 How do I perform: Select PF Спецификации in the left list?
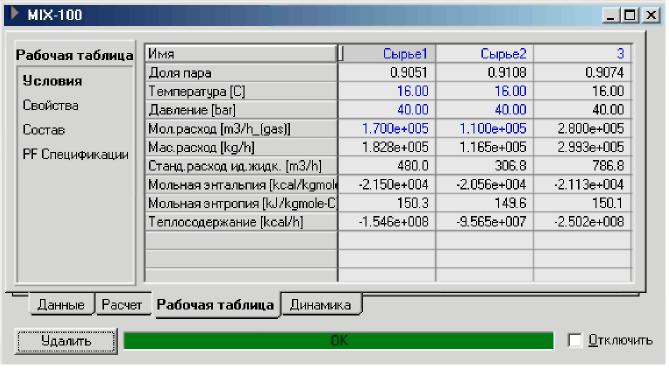coord(76,154)
